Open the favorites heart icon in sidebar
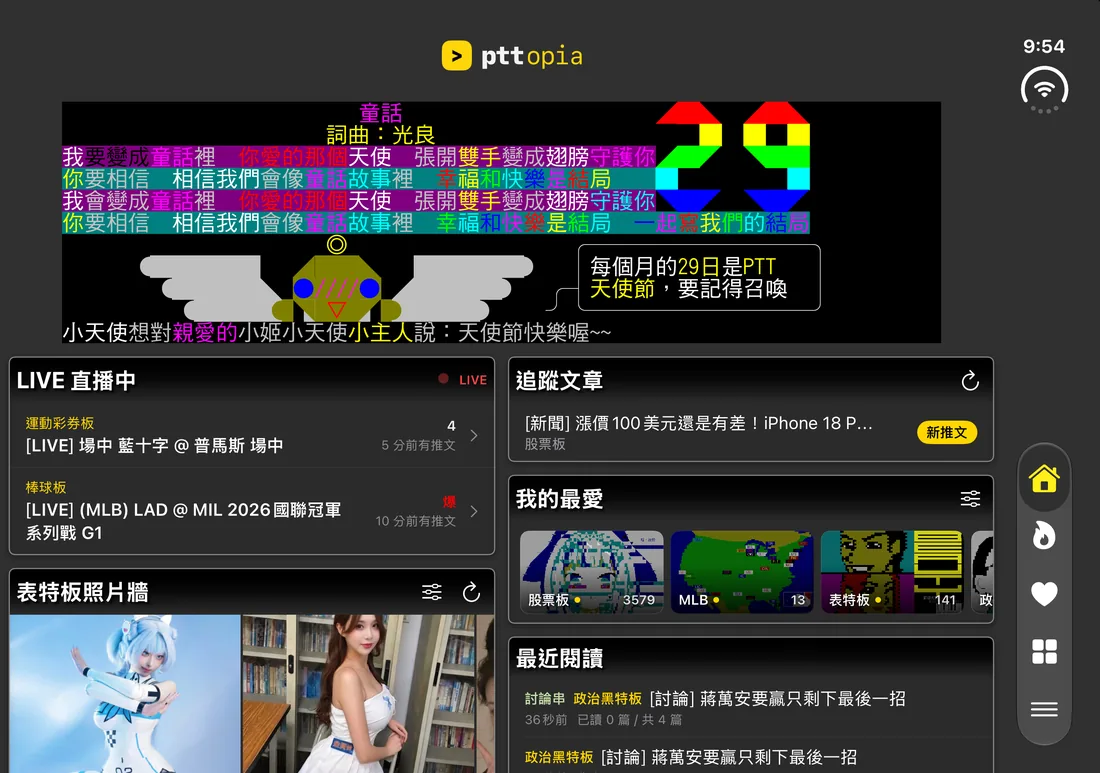 pyautogui.click(x=1044, y=594)
